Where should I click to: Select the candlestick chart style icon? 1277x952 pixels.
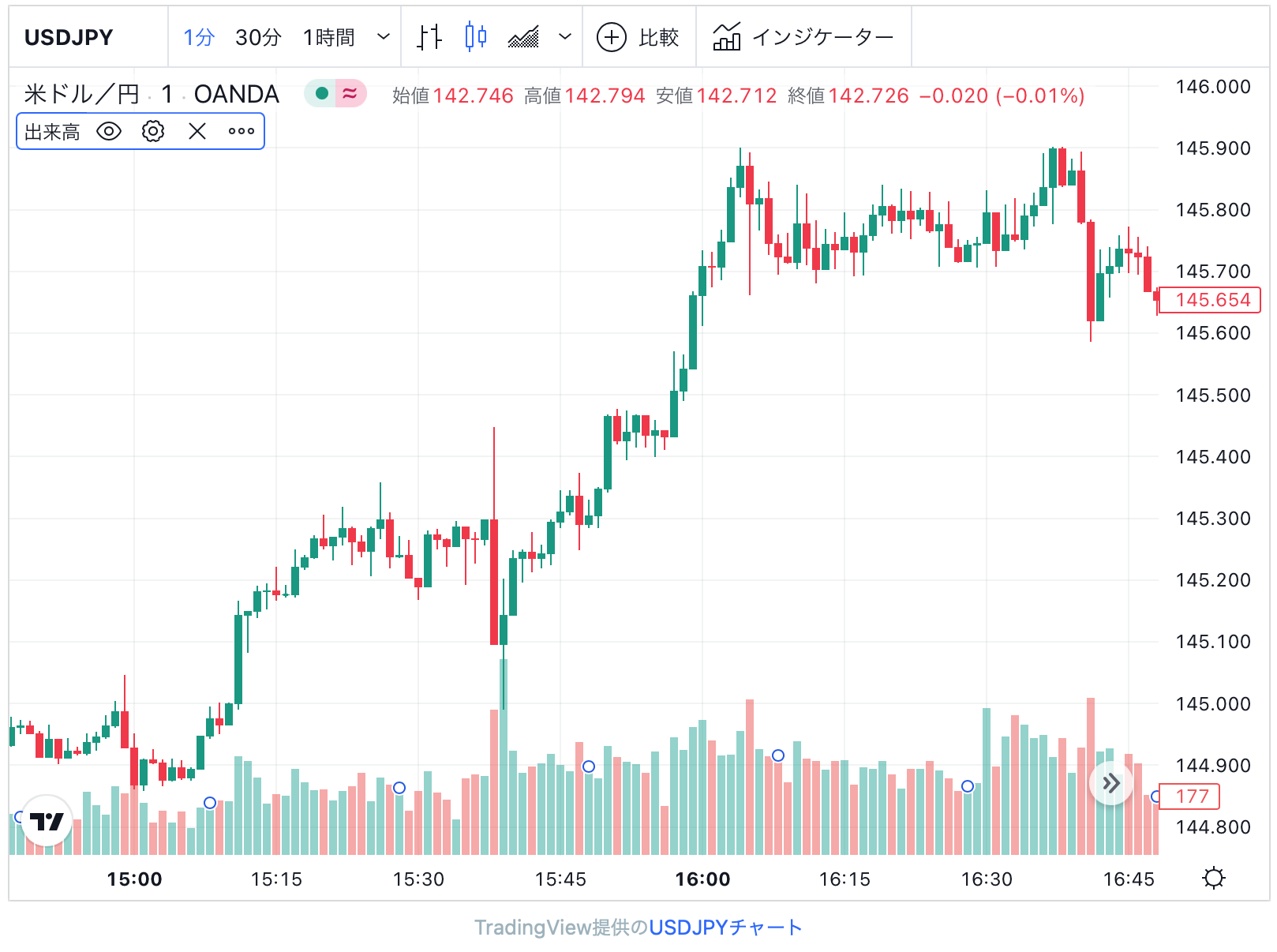476,37
